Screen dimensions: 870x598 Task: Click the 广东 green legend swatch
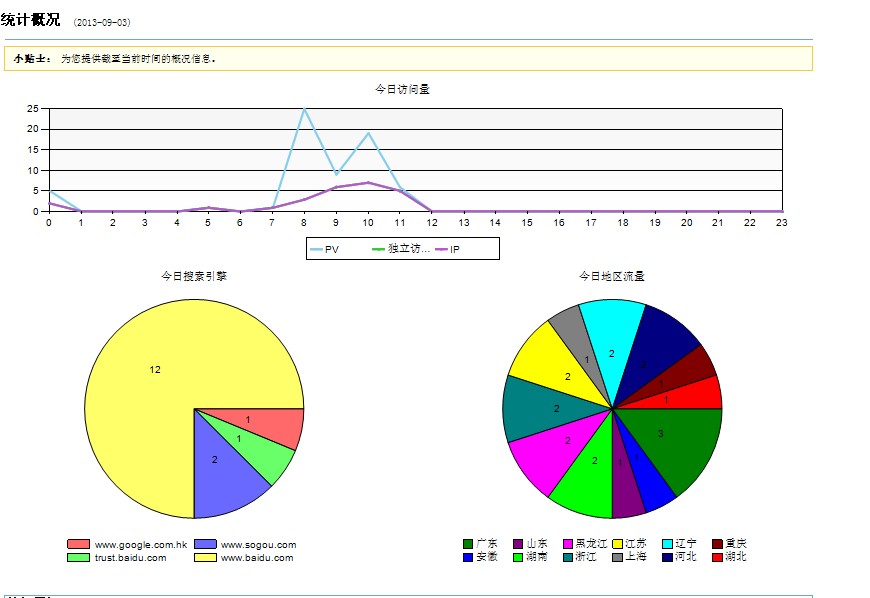coord(468,544)
